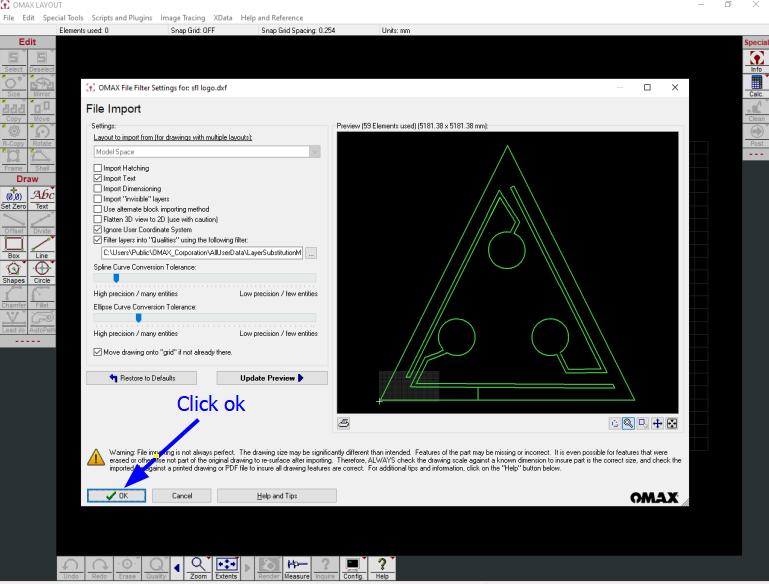Click the Rotate tool in Edit panel
Viewport: 769px width, 584px height.
coord(42,135)
